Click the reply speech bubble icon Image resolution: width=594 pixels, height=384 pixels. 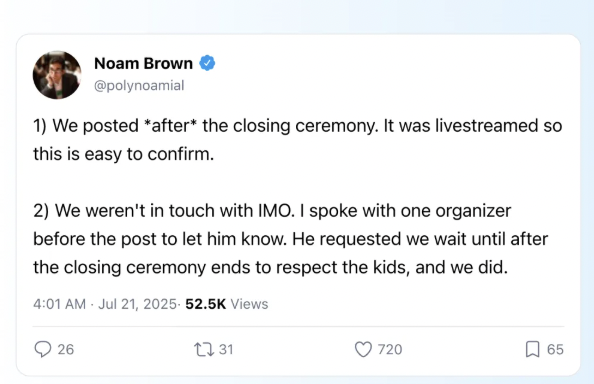tap(43, 349)
